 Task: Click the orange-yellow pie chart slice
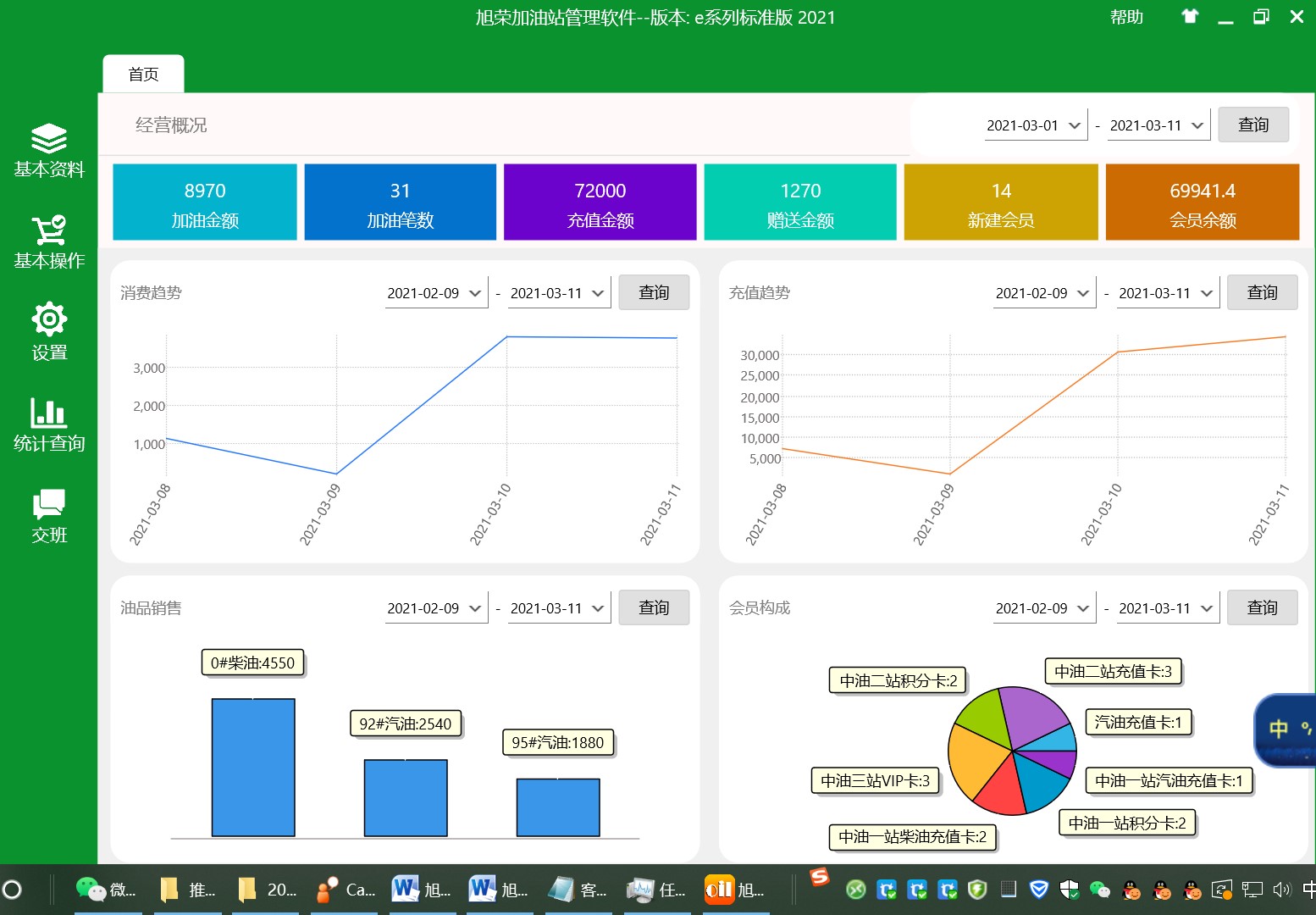976,759
